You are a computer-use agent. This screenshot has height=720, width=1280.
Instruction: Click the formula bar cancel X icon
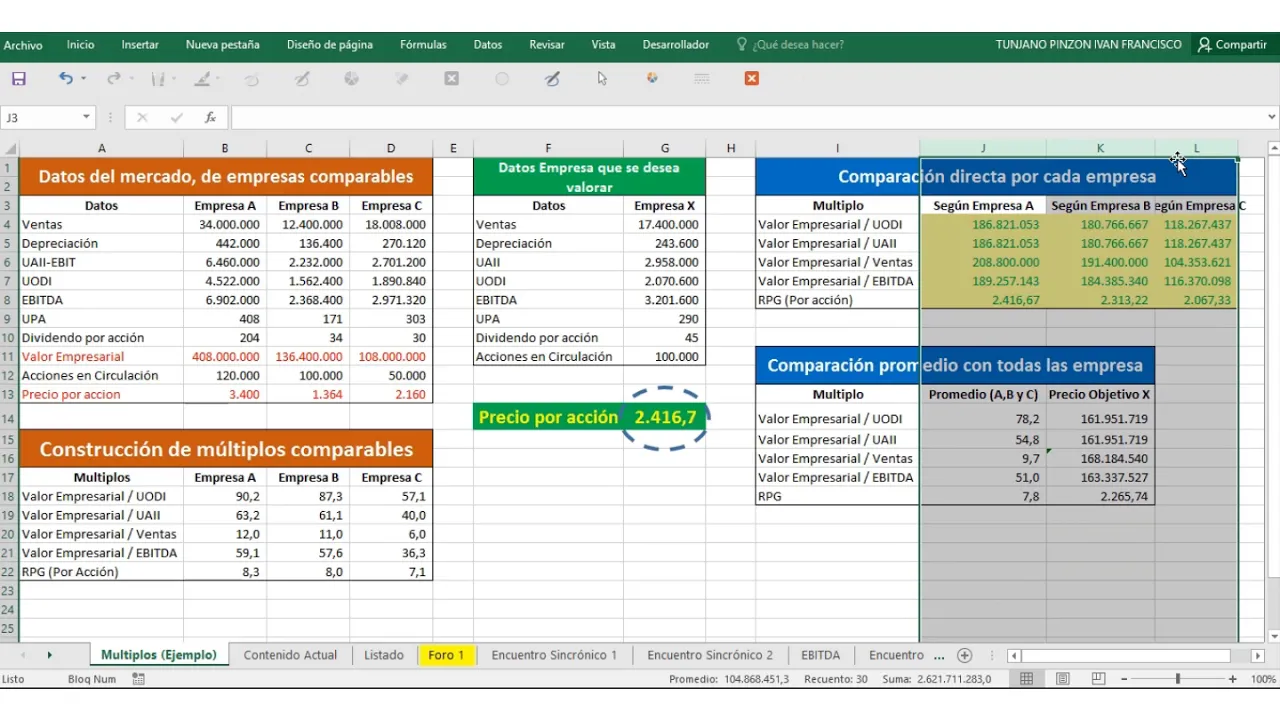[142, 117]
